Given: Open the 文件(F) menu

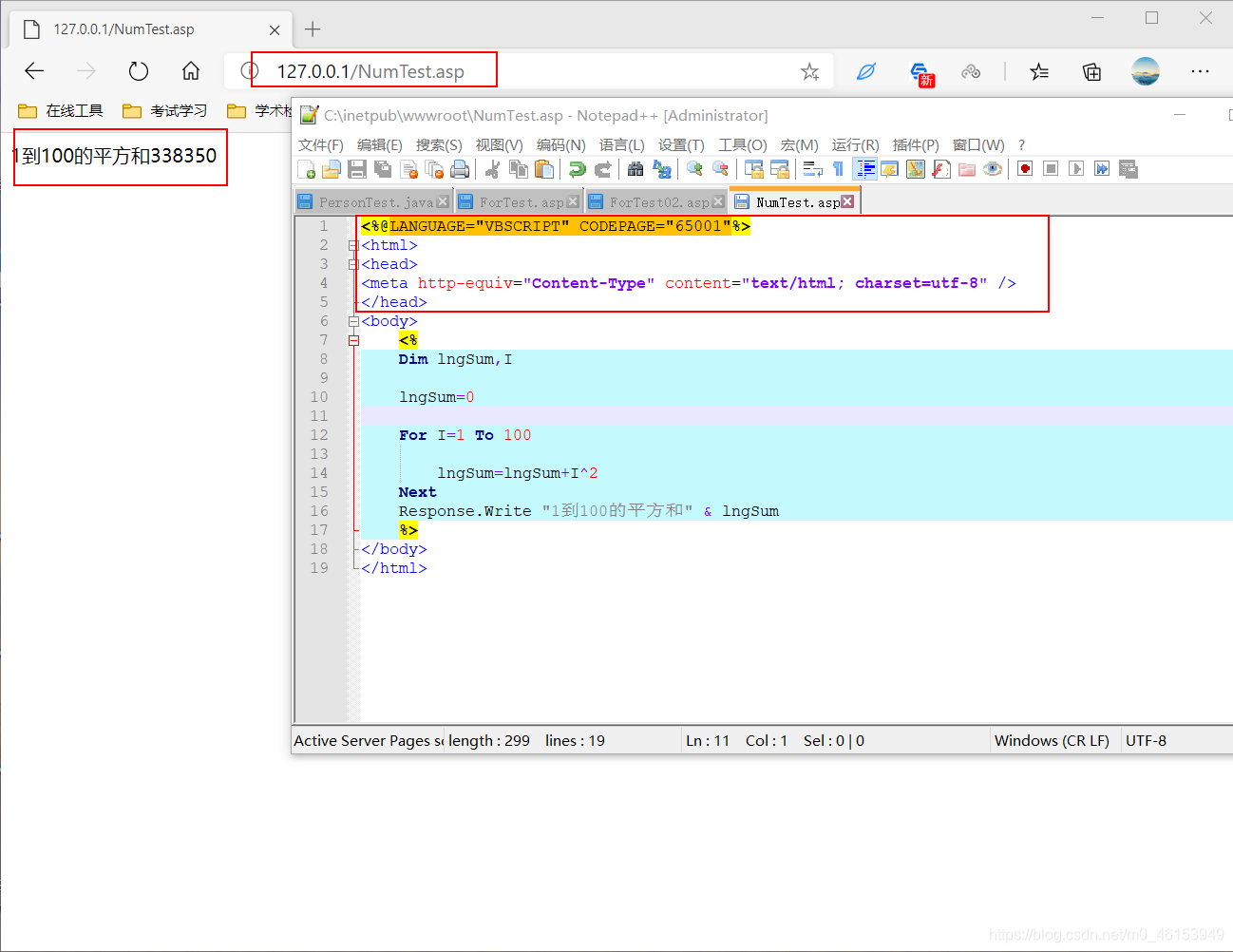Looking at the screenshot, I should point(321,144).
